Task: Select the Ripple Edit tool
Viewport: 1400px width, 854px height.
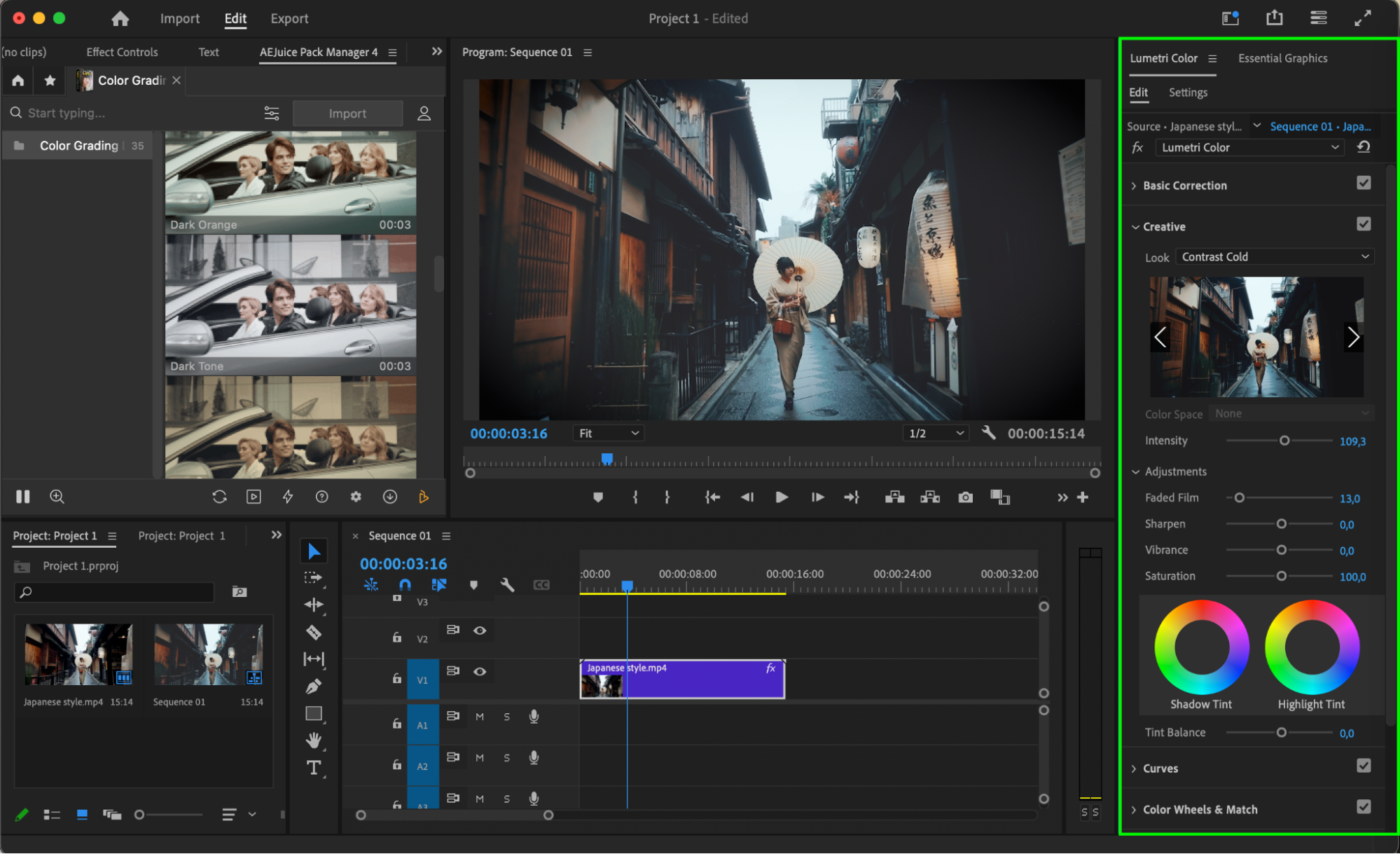Action: [314, 605]
